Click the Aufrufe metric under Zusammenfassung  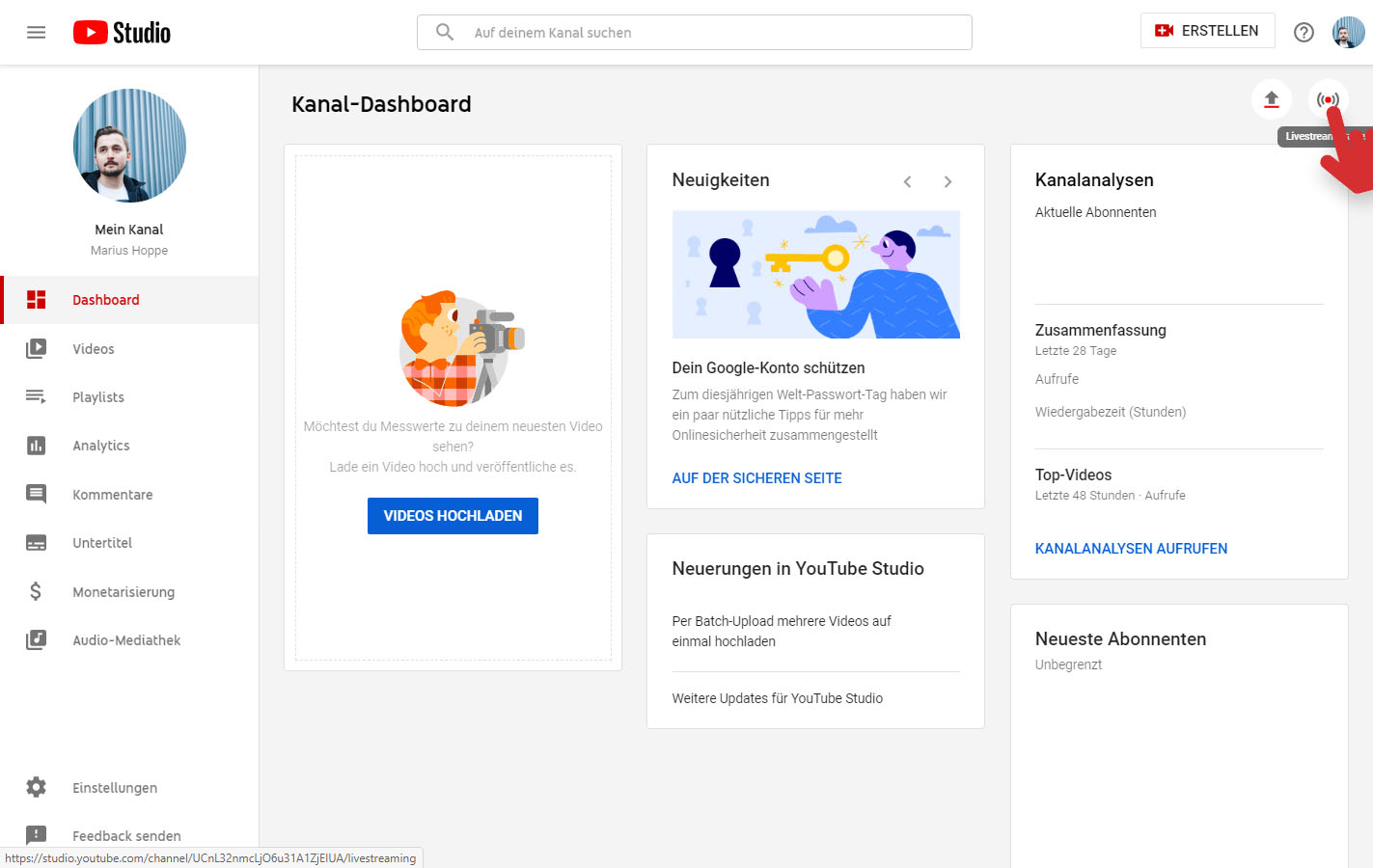click(x=1057, y=379)
